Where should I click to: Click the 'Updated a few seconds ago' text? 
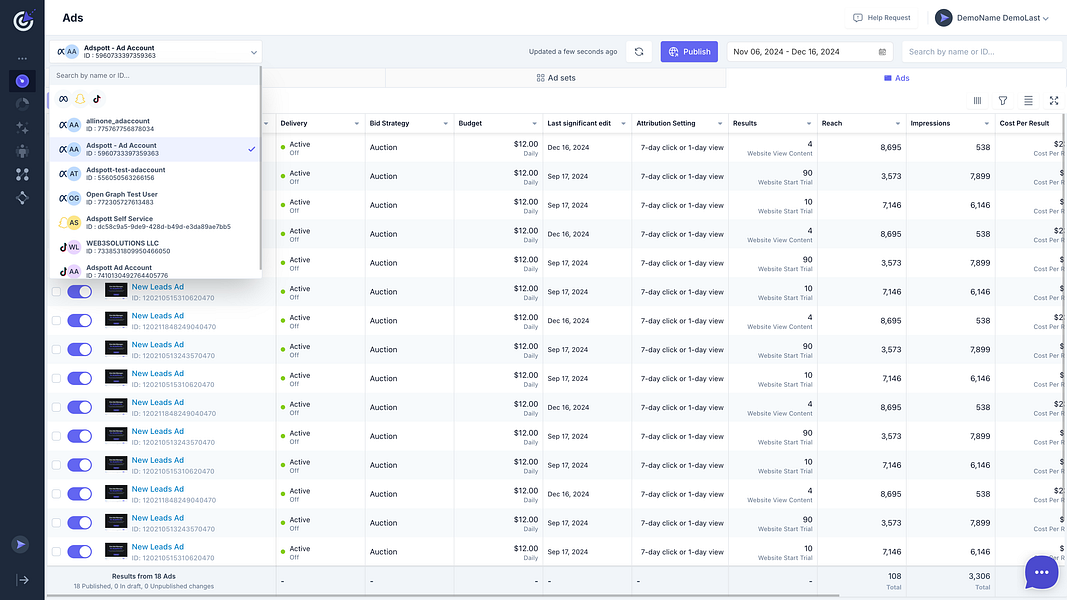573,52
